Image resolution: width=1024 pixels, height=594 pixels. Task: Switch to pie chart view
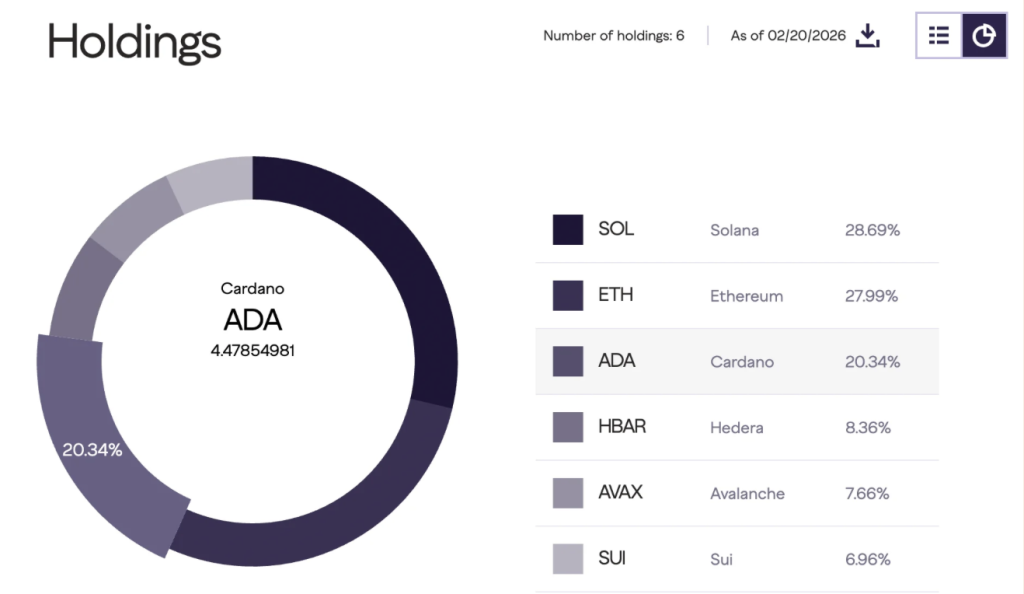click(984, 36)
